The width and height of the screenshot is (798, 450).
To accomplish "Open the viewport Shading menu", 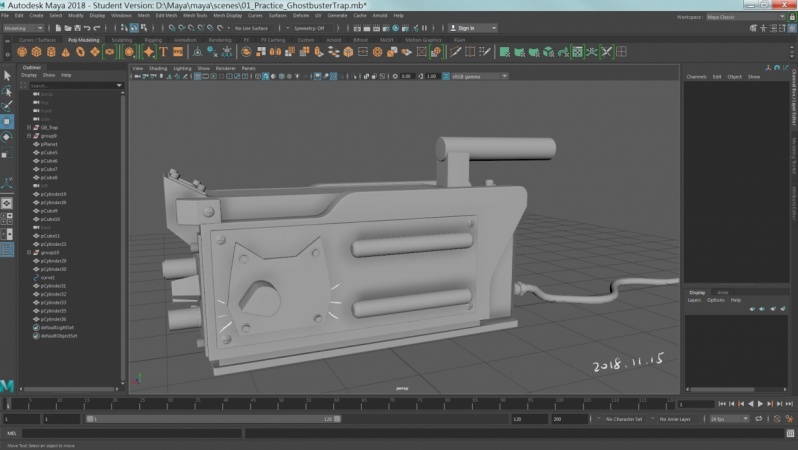I will 158,68.
